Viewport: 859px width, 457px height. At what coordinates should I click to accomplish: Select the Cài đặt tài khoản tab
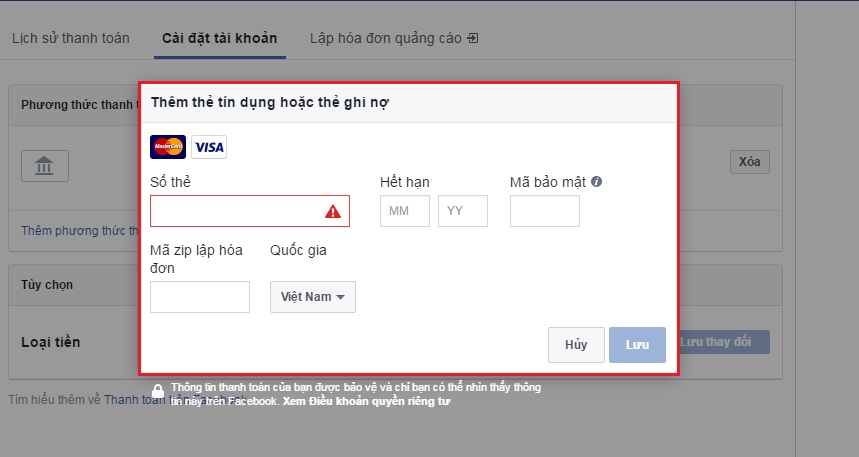point(219,38)
